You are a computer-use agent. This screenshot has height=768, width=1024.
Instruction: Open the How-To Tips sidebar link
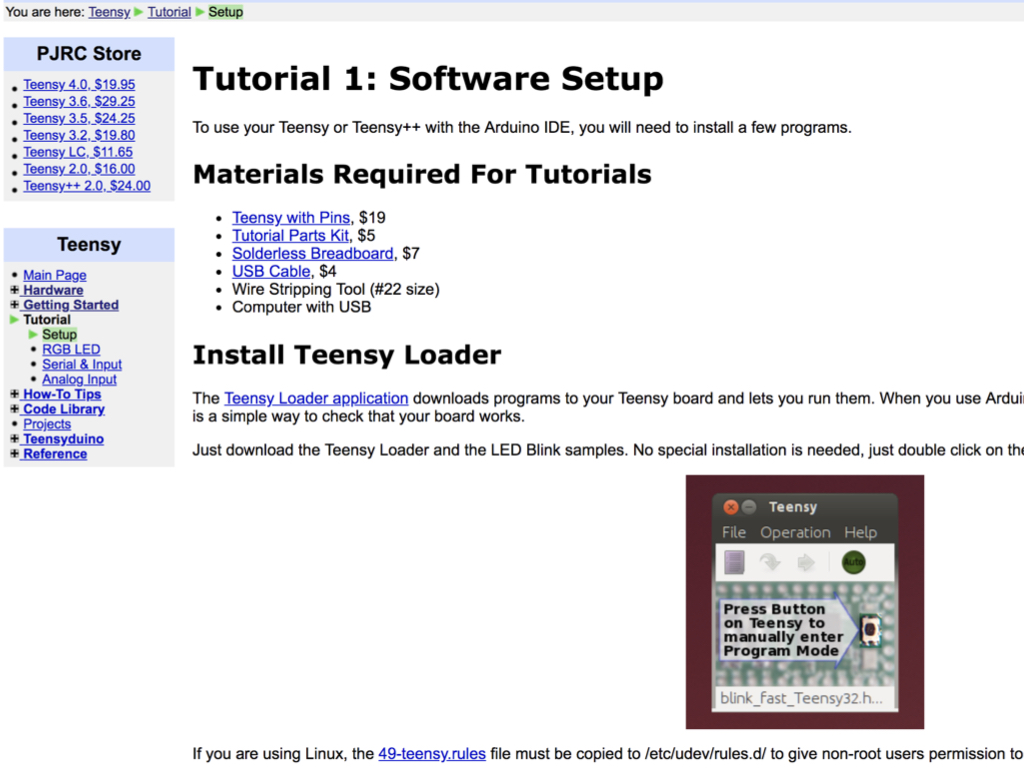click(62, 394)
